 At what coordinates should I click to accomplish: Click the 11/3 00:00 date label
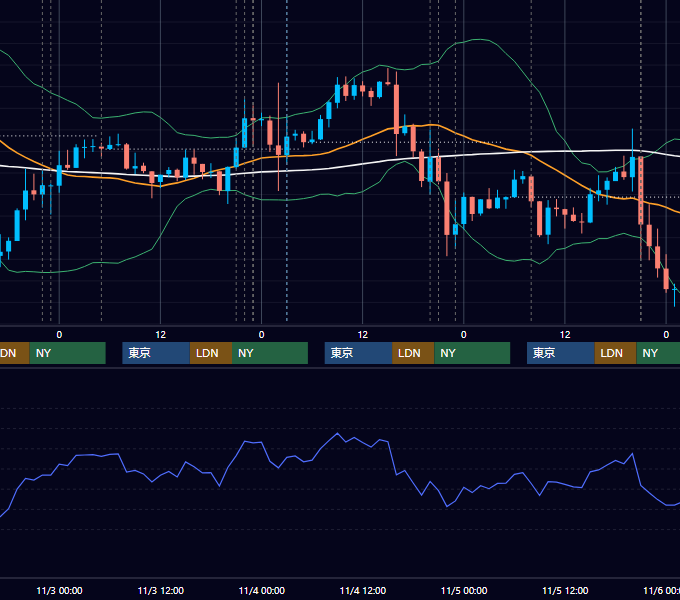(59, 590)
